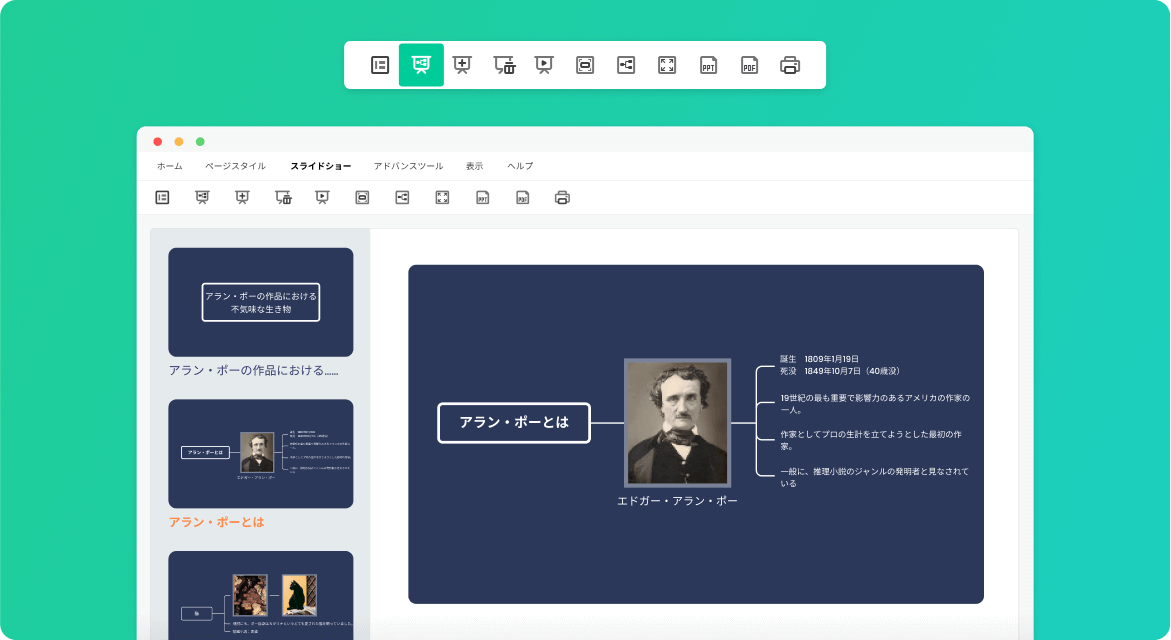Screen dimensions: 1171x640
Task: Click orange slide title アラン・ポーとは
Action: [217, 522]
